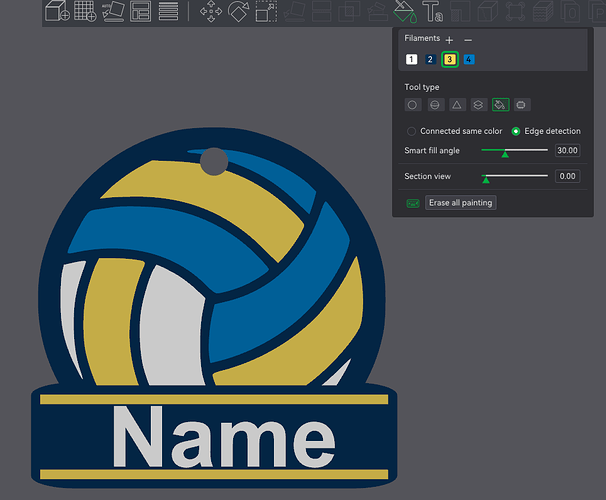Click Erase all painting button
The width and height of the screenshot is (606, 500).
[461, 203]
